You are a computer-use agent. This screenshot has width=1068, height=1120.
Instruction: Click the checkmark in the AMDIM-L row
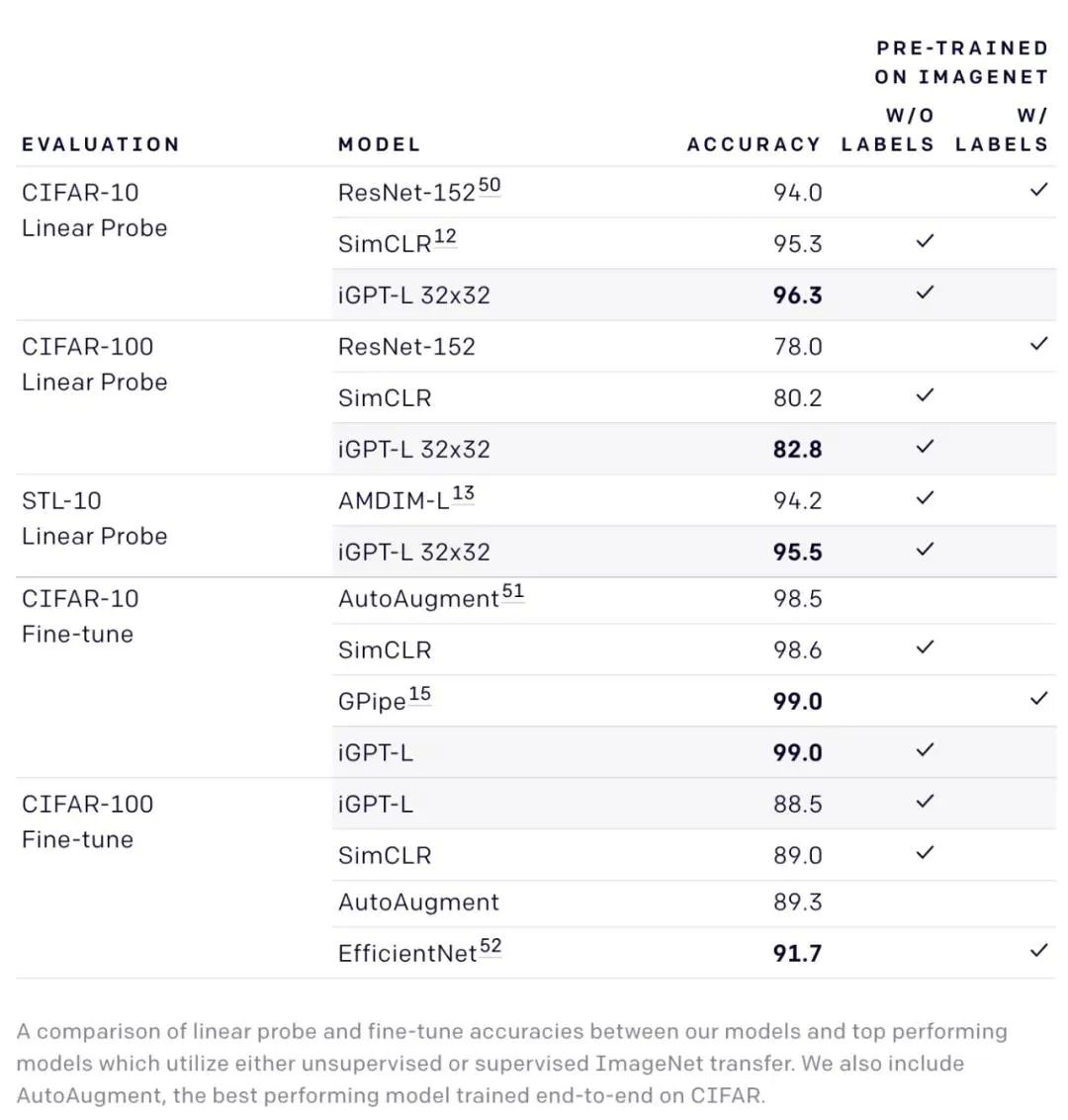[x=925, y=498]
